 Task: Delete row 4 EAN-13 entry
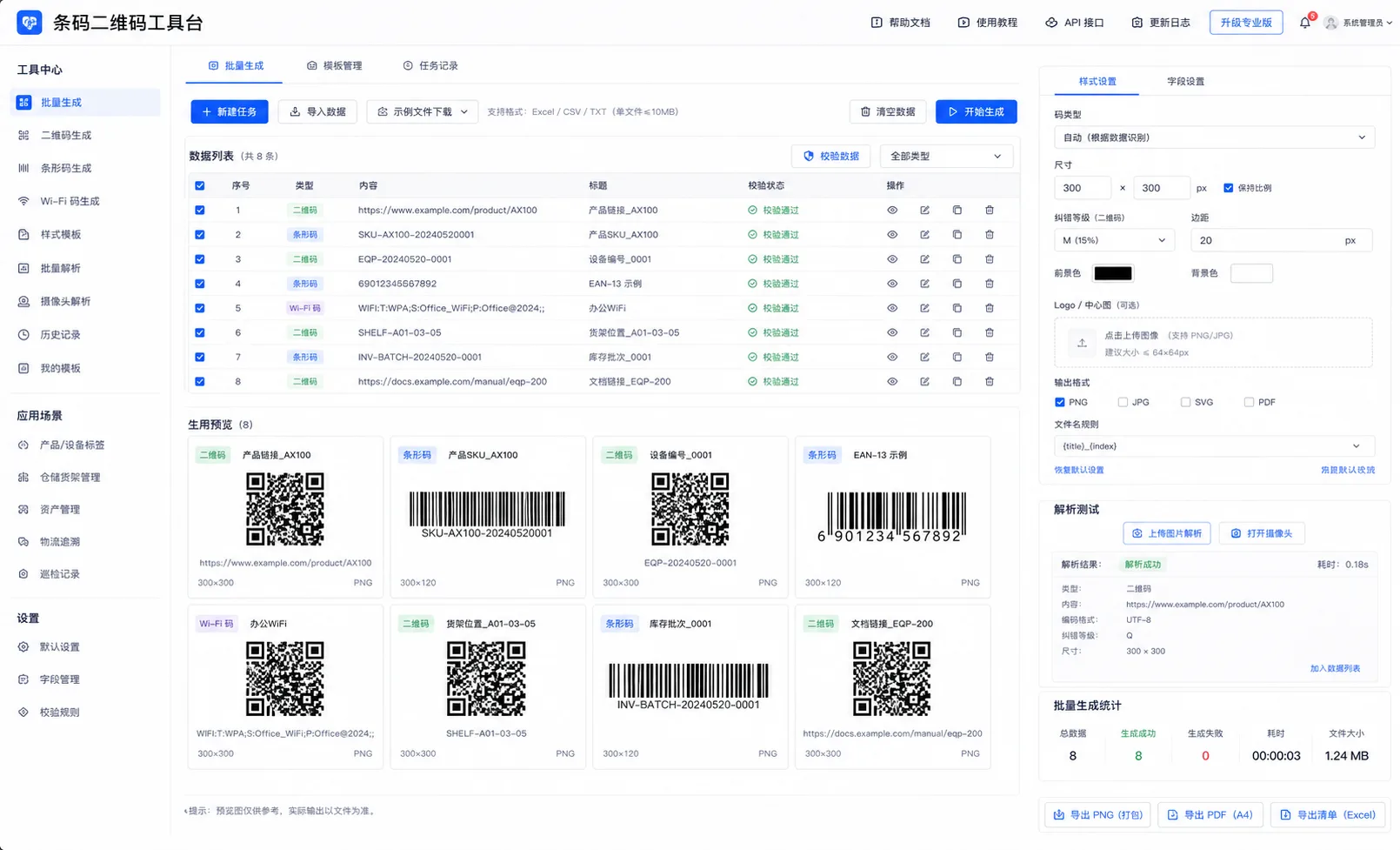pyautogui.click(x=990, y=284)
